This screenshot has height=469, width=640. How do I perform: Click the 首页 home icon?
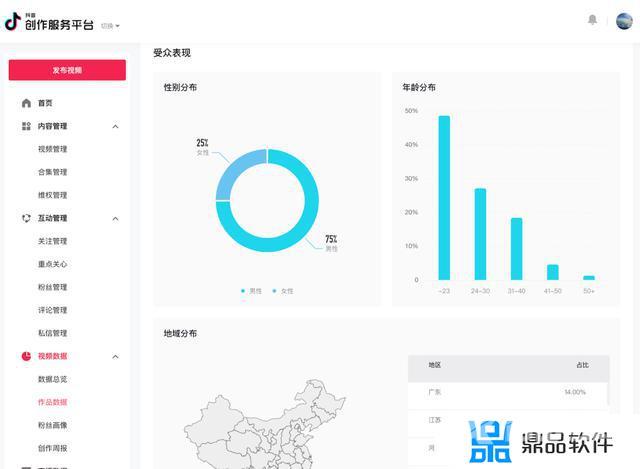[x=26, y=103]
